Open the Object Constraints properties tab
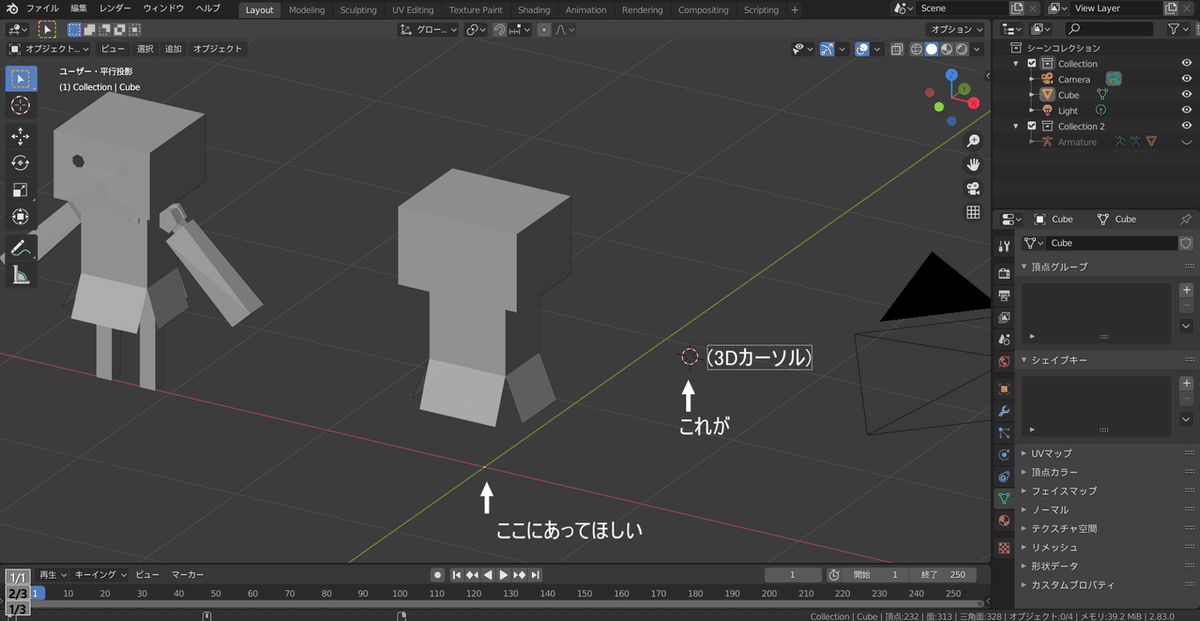This screenshot has width=1200, height=621. (1004, 476)
